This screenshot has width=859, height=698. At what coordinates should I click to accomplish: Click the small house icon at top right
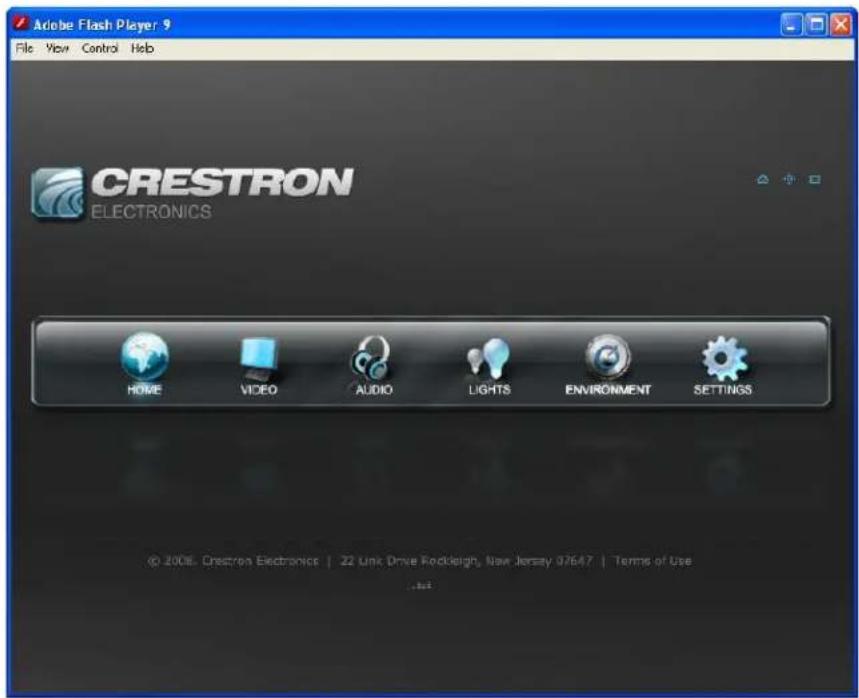tap(762, 179)
